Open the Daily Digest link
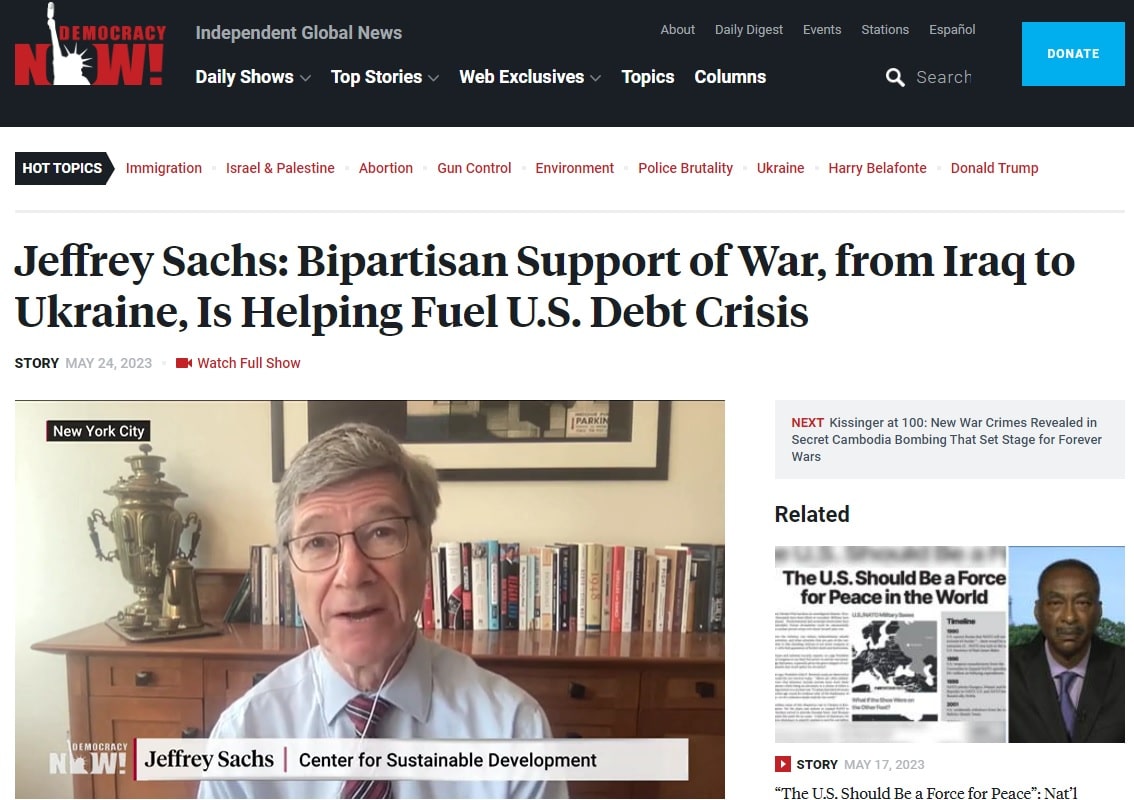This screenshot has width=1134, height=800. pyautogui.click(x=749, y=30)
